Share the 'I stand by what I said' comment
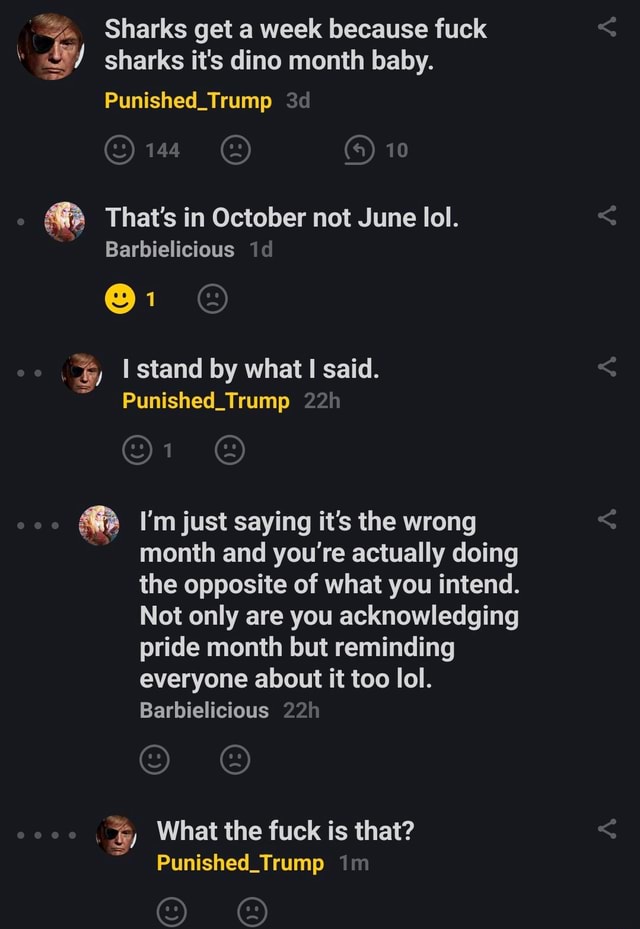 (607, 369)
